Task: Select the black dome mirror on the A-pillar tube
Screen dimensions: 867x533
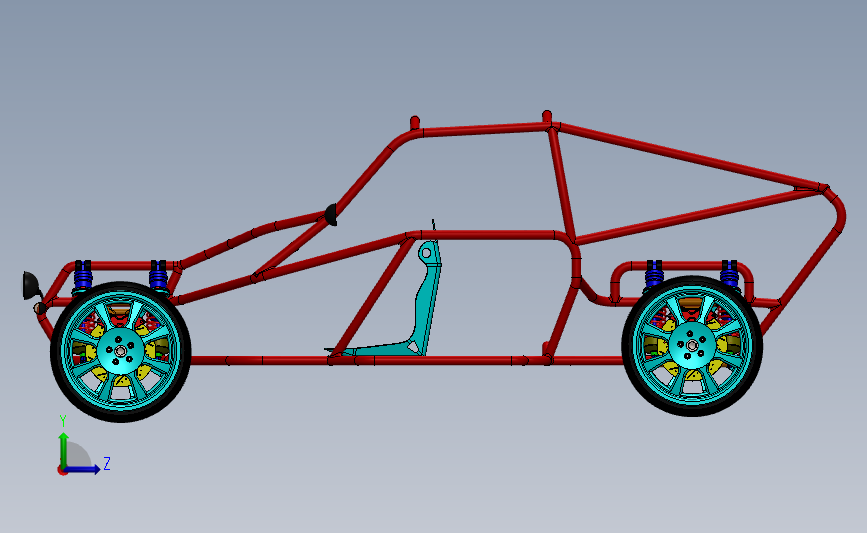Action: (x=331, y=215)
